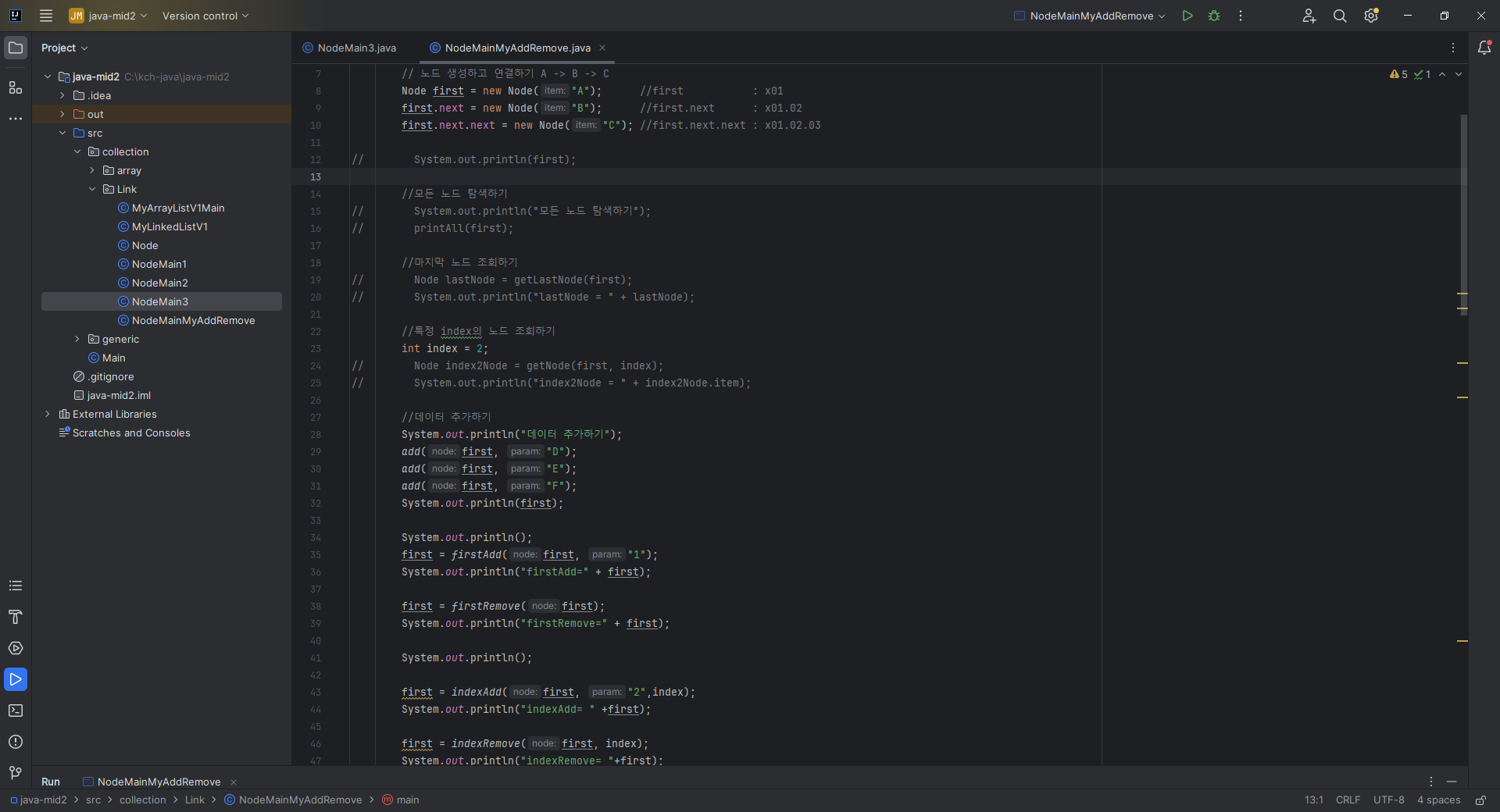This screenshot has width=1500, height=812.
Task: Select NodeMainMyAddRemove.java editor tab
Action: [517, 48]
